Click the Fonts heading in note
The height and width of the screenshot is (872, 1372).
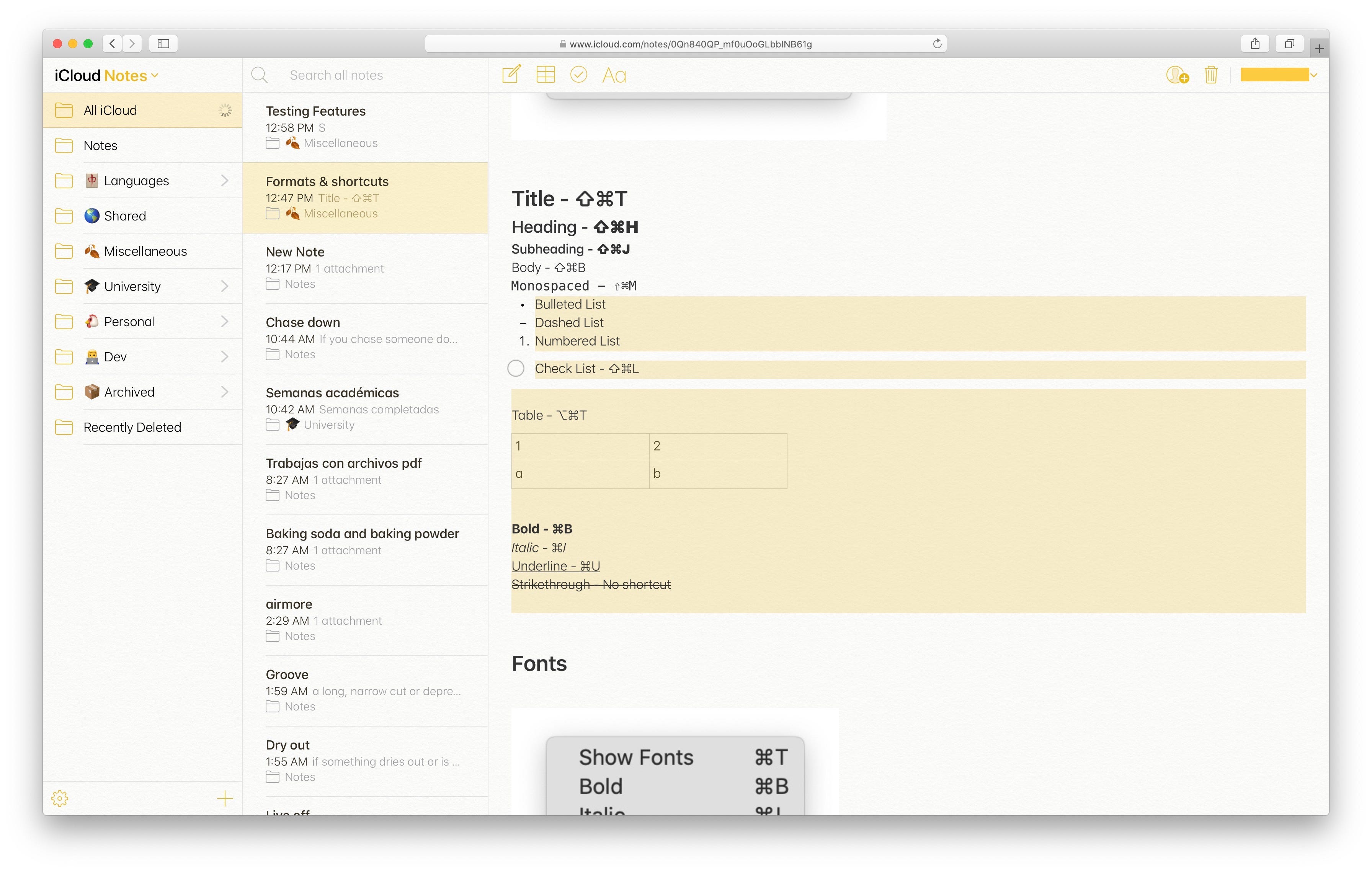(539, 663)
